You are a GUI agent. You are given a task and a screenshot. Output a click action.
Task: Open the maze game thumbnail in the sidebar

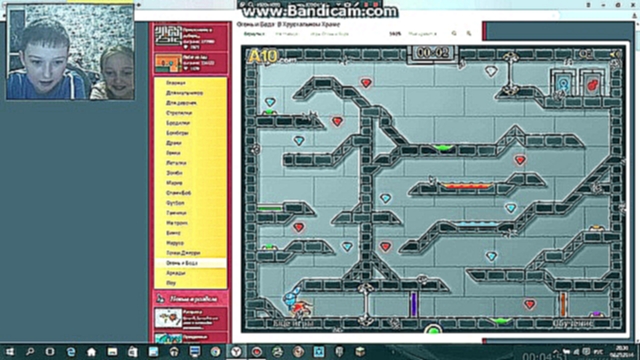pyautogui.click(x=168, y=36)
